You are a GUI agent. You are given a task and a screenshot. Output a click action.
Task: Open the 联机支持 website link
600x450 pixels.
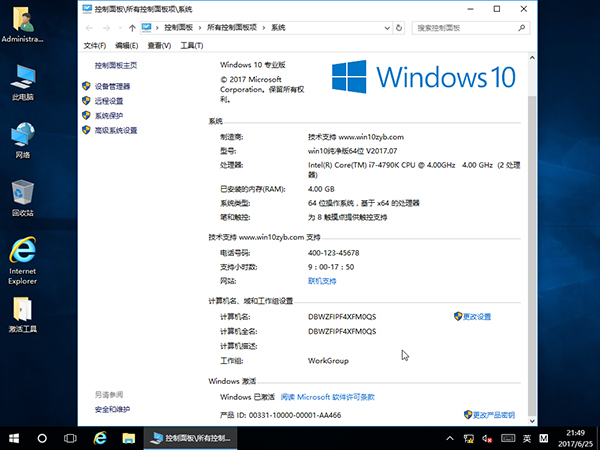tap(322, 281)
